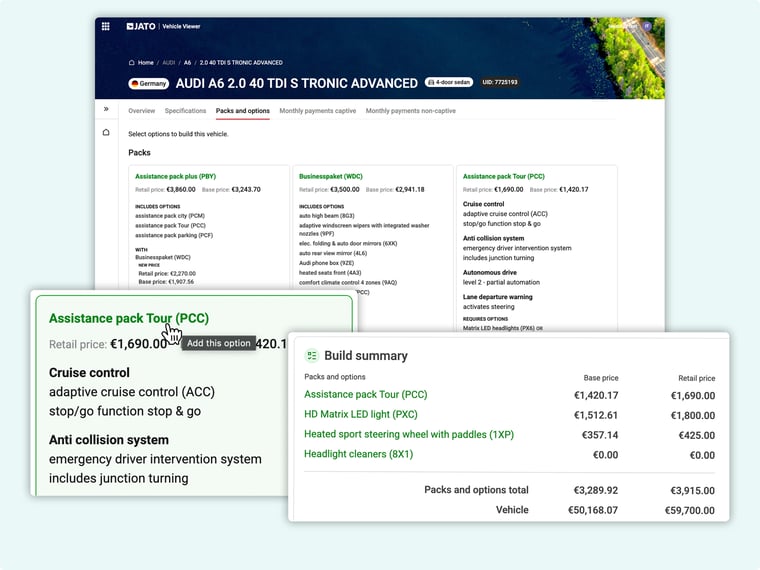760x570 pixels.
Task: Click 'Audi phone box (9ZE)' option text
Action: pyautogui.click(x=326, y=263)
